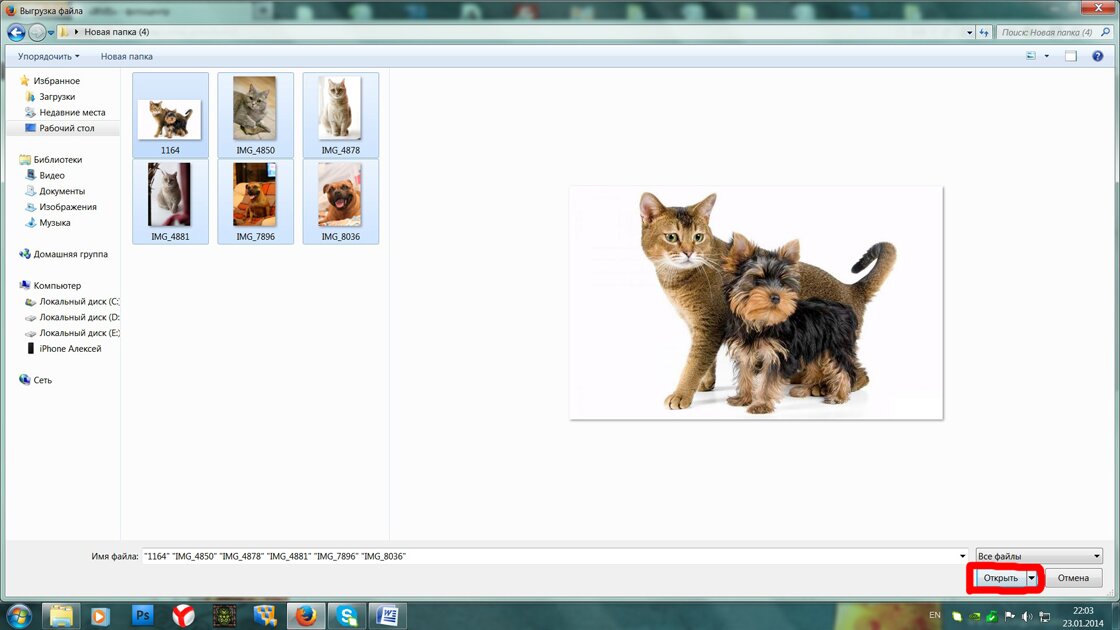Screen dimensions: 1120x630
Task: Select Изображения library in the sidebar
Action: 68,207
